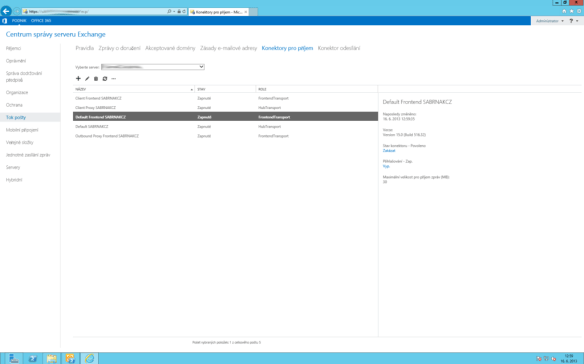Open PowerShell from taskbar
This screenshot has height=364, width=584.
tap(33, 358)
